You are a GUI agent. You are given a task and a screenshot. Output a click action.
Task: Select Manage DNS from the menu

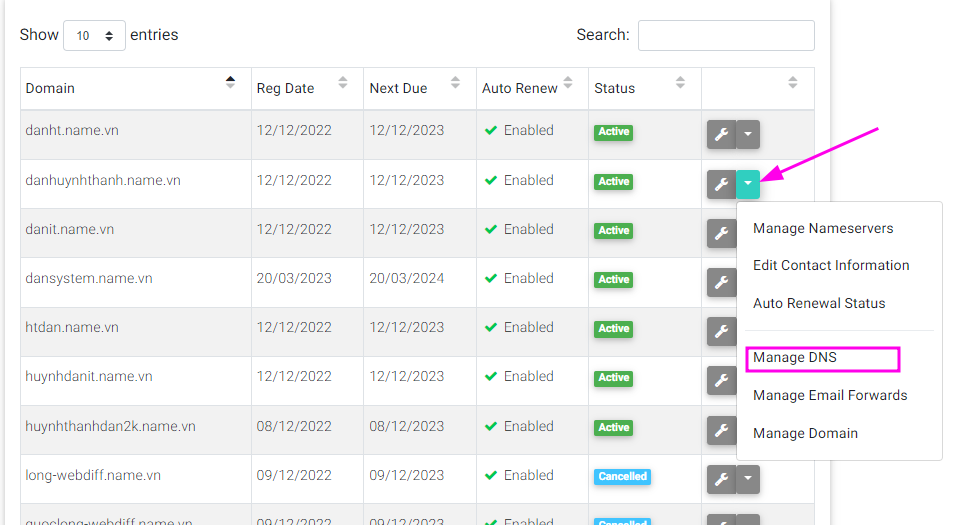click(795, 358)
